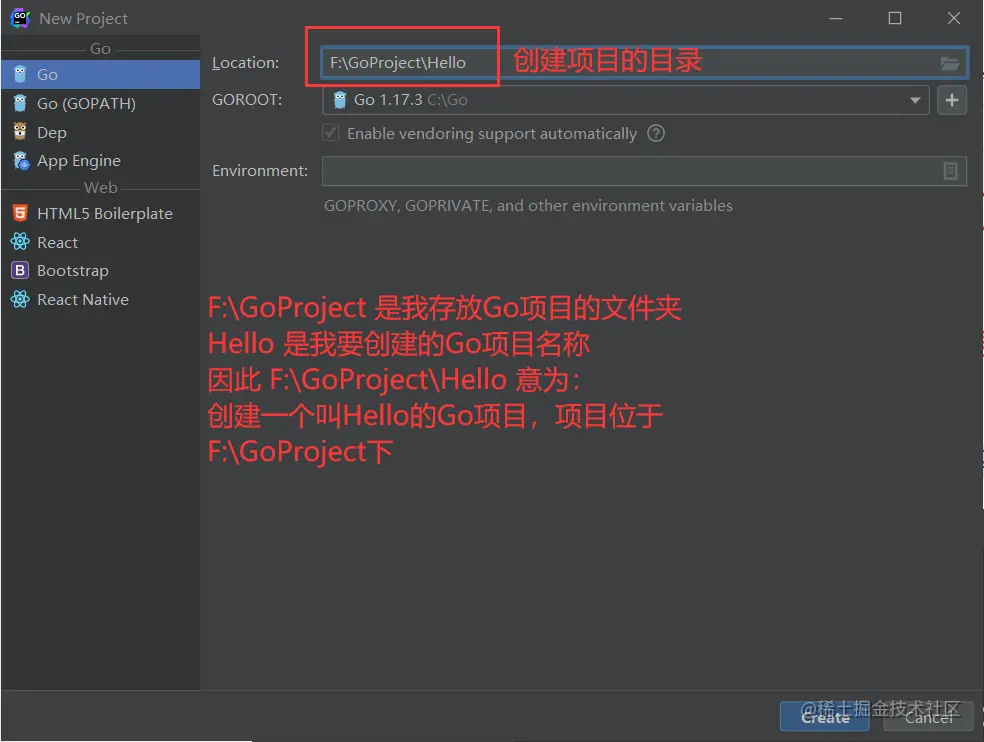
Task: Maximize the New Project window
Action: tap(895, 18)
